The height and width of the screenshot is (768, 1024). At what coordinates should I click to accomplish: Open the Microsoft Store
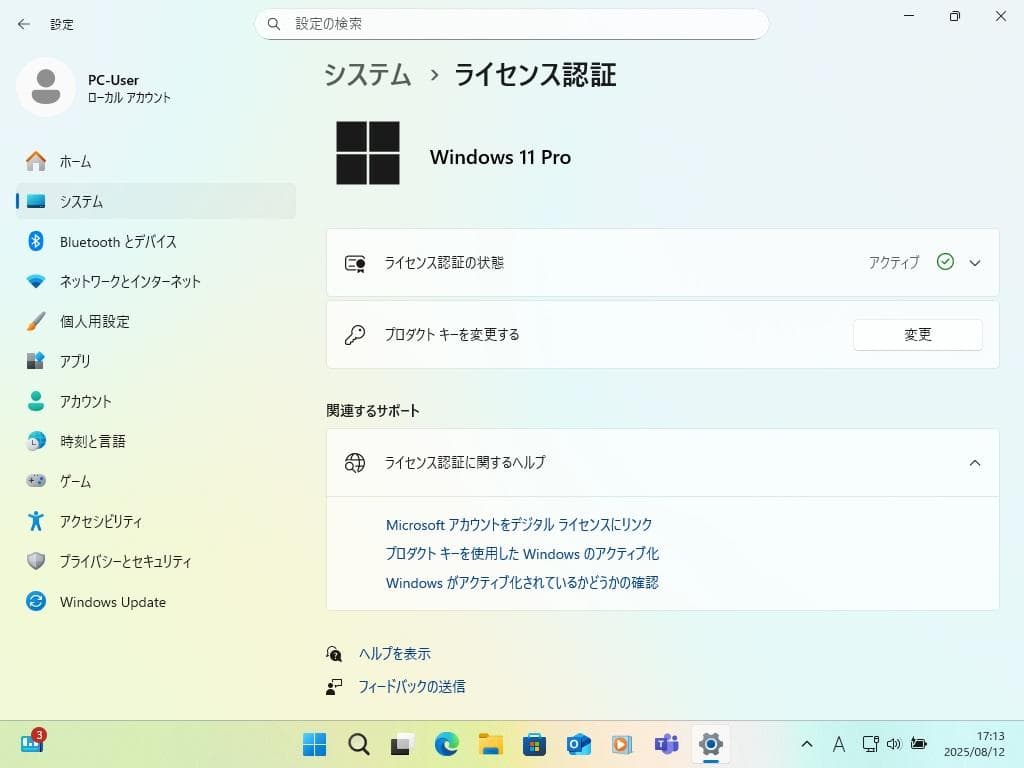pos(534,744)
